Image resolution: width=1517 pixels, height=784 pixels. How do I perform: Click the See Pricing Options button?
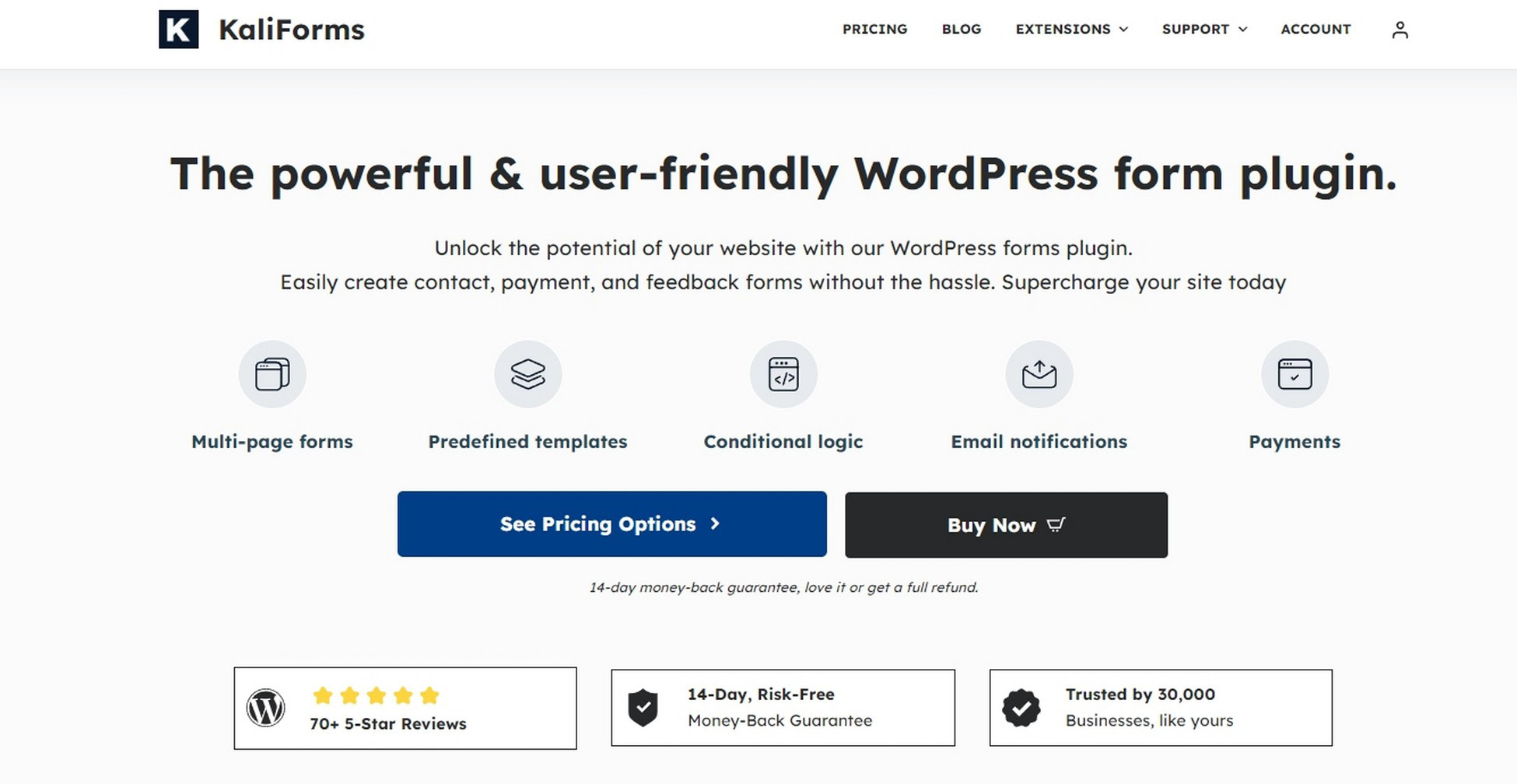[611, 523]
